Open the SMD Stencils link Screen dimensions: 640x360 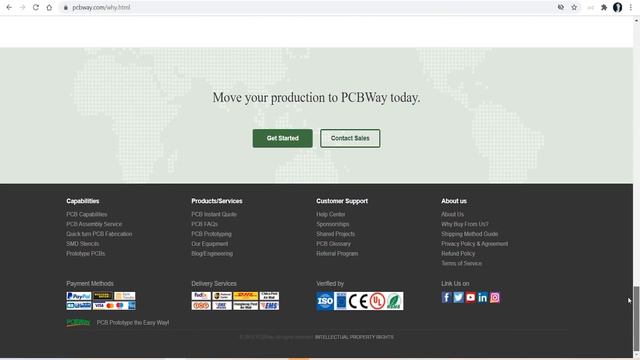click(x=82, y=244)
